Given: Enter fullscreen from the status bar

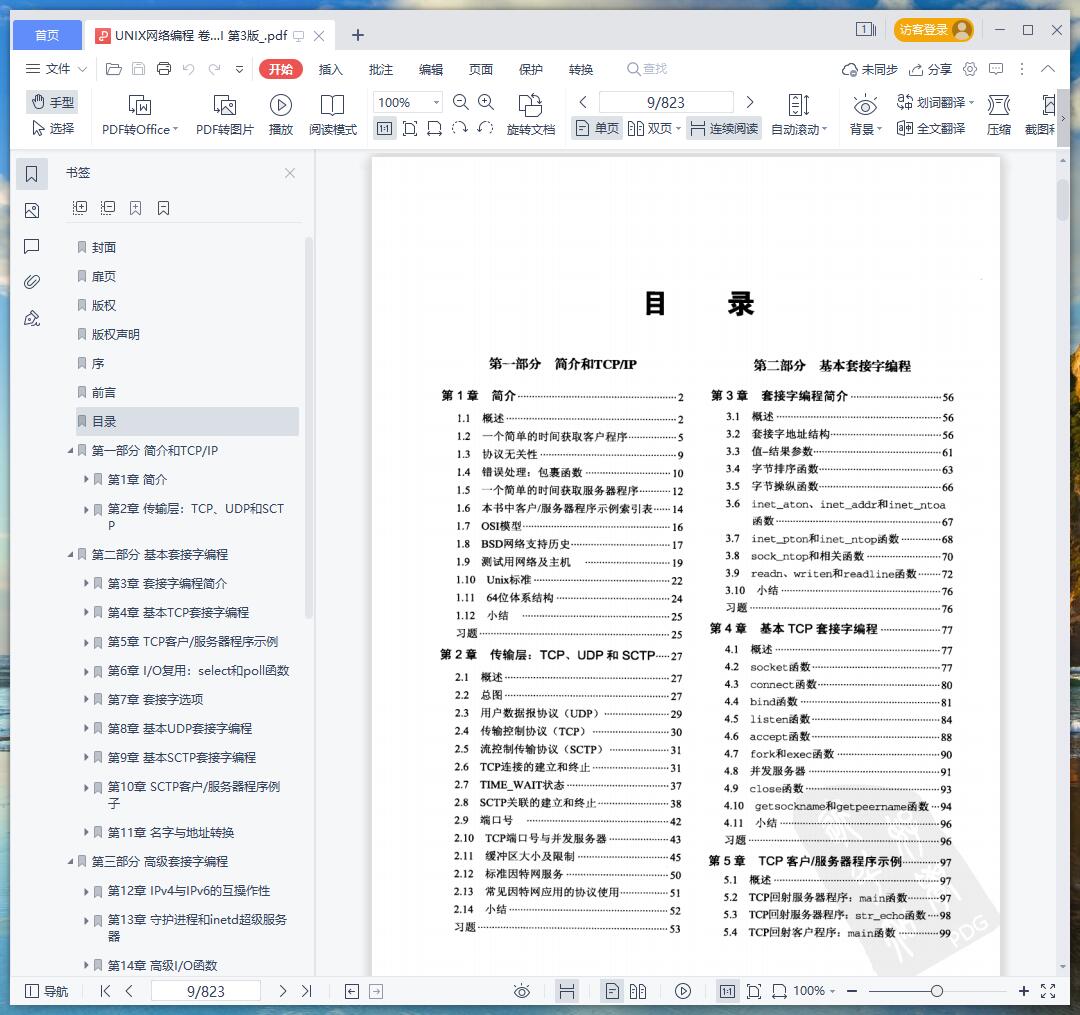Looking at the screenshot, I should [1048, 991].
